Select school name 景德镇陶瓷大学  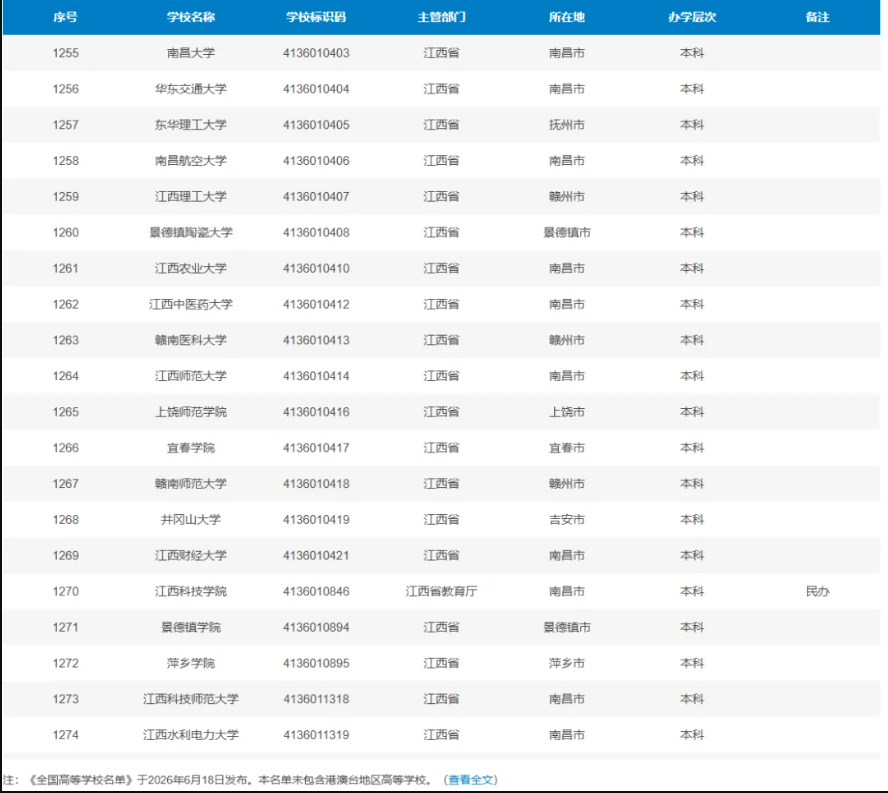point(191,232)
